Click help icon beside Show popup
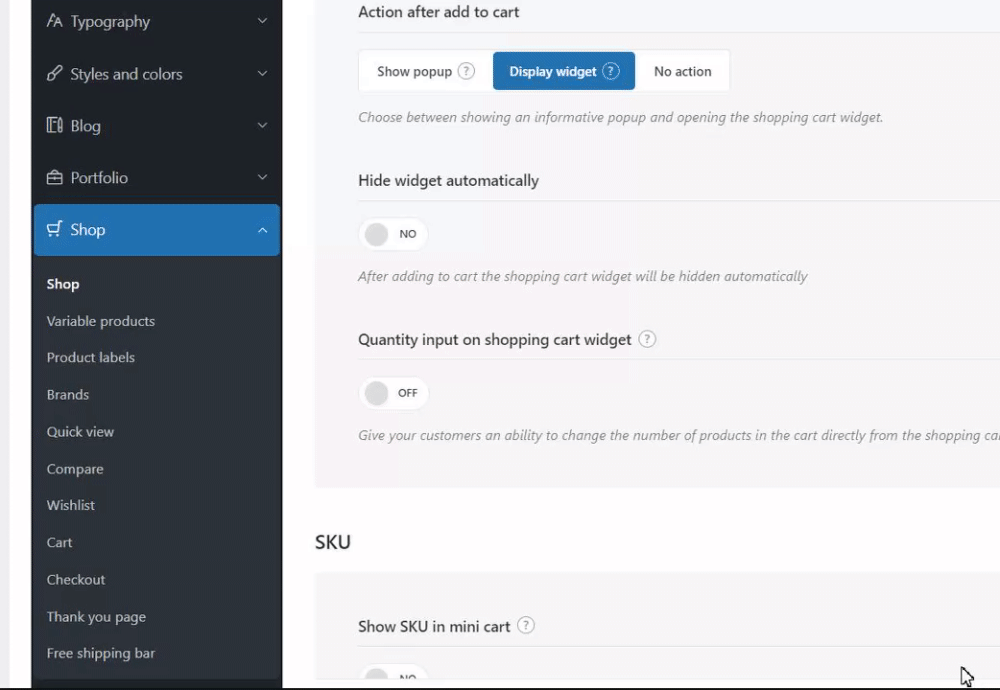The height and width of the screenshot is (690, 1000). point(466,72)
